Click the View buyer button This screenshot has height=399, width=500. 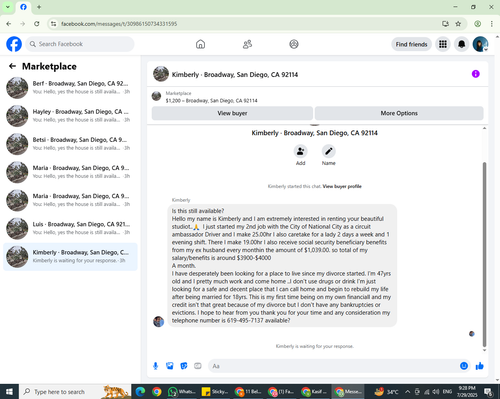[232, 113]
